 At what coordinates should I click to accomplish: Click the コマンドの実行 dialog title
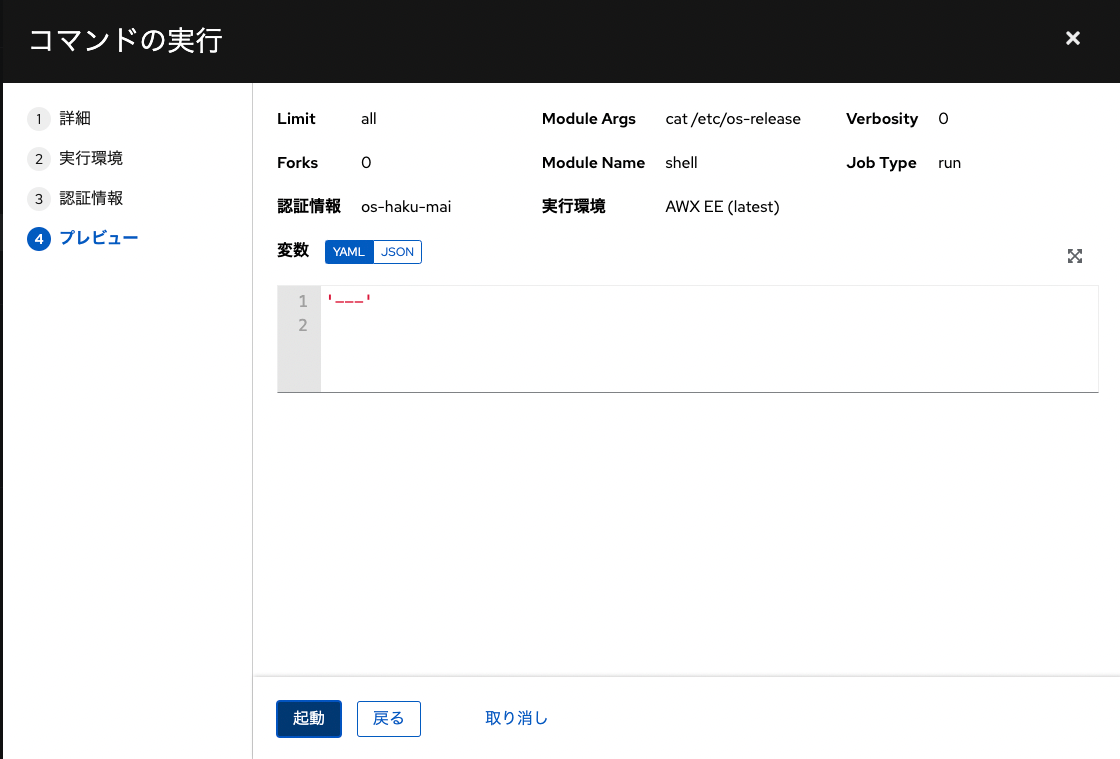click(126, 40)
